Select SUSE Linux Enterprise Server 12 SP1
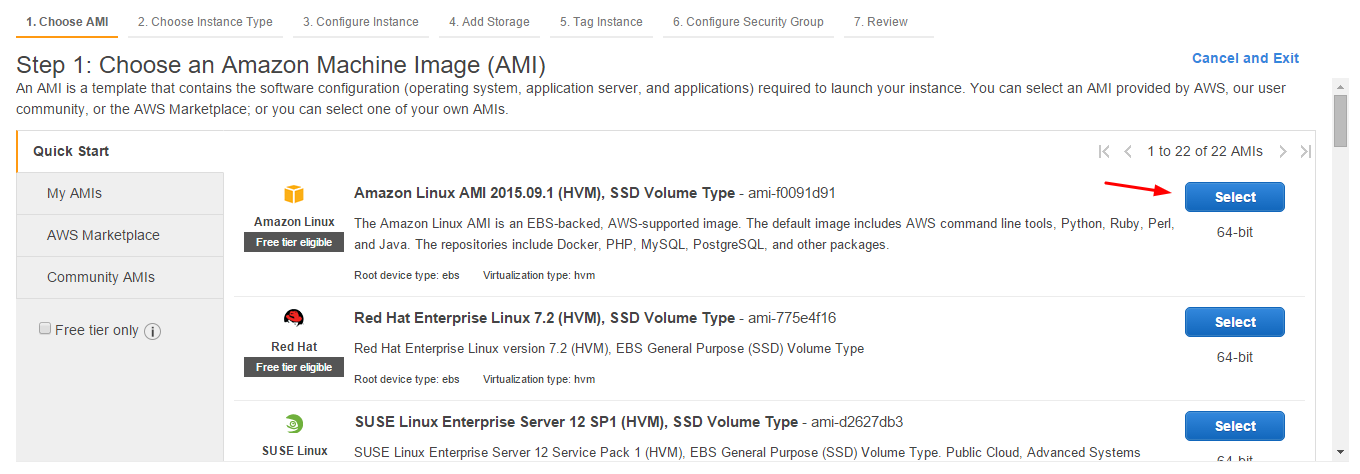The image size is (1360, 474). pos(1234,426)
